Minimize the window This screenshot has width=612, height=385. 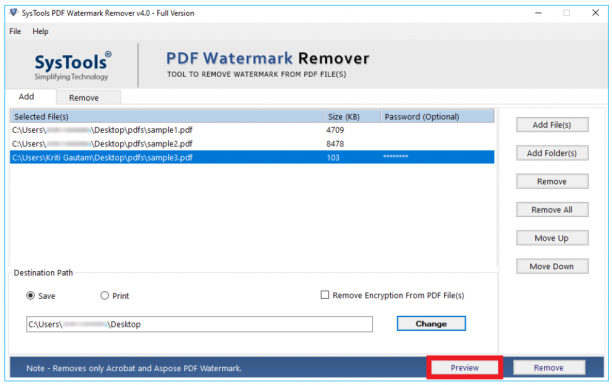coord(538,13)
